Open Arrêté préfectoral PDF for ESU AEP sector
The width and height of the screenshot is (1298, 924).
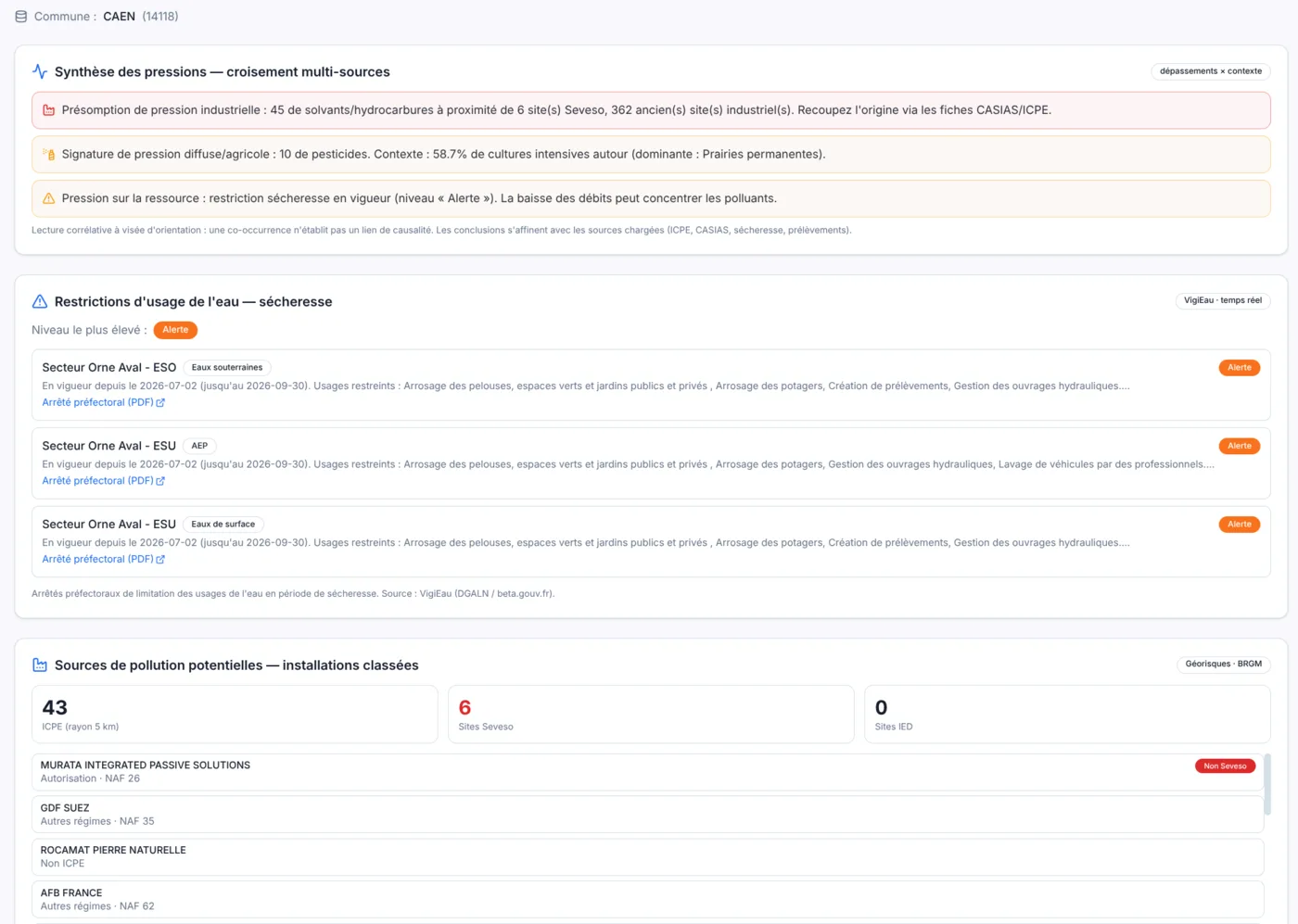(x=103, y=481)
